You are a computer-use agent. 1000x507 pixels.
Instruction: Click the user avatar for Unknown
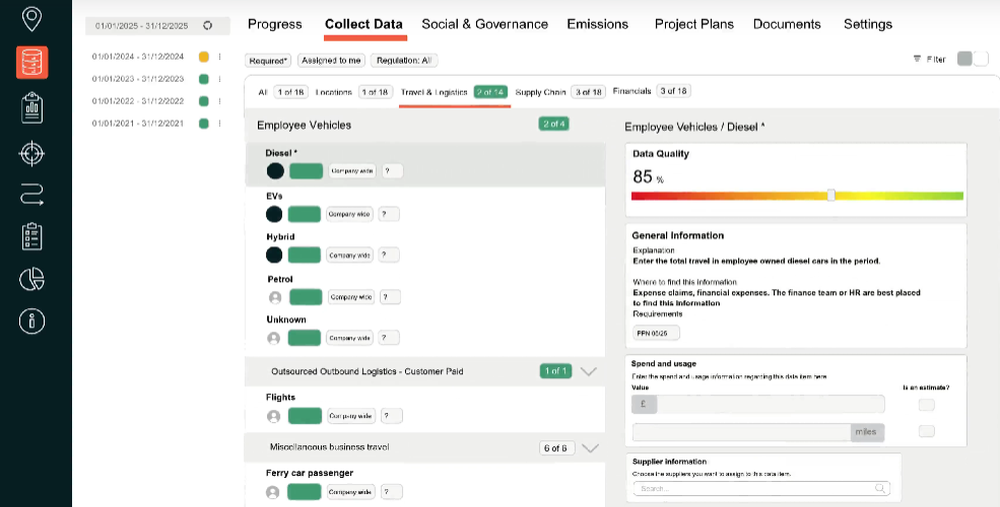coord(274,338)
